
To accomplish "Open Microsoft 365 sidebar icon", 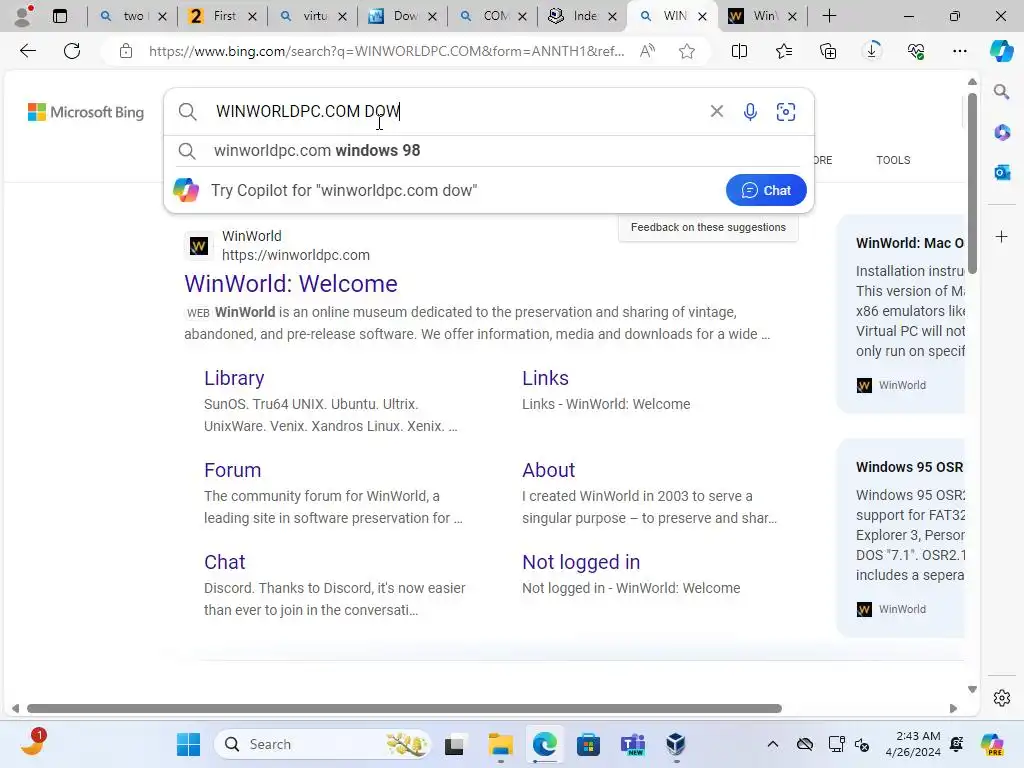I will click(x=1002, y=133).
